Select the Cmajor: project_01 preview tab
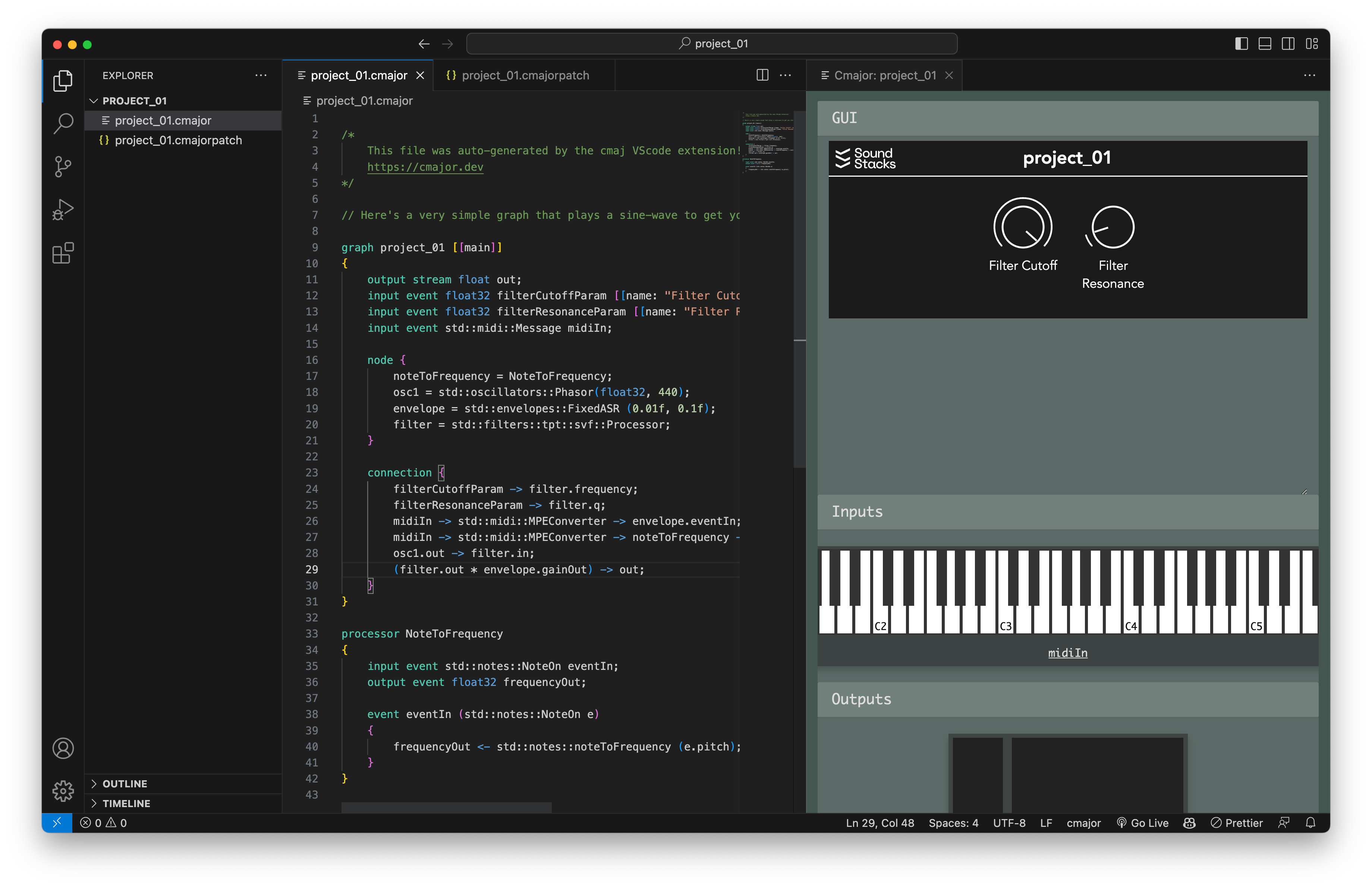 click(884, 75)
